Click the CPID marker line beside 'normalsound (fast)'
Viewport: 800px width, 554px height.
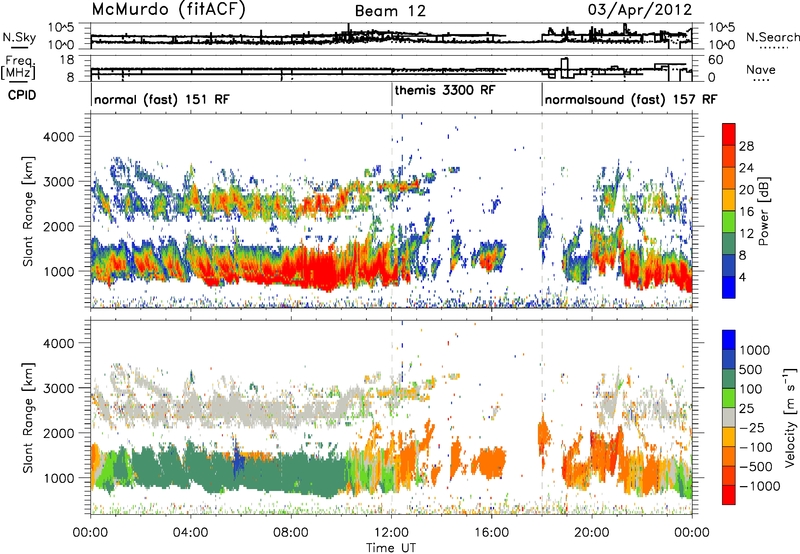tap(542, 94)
